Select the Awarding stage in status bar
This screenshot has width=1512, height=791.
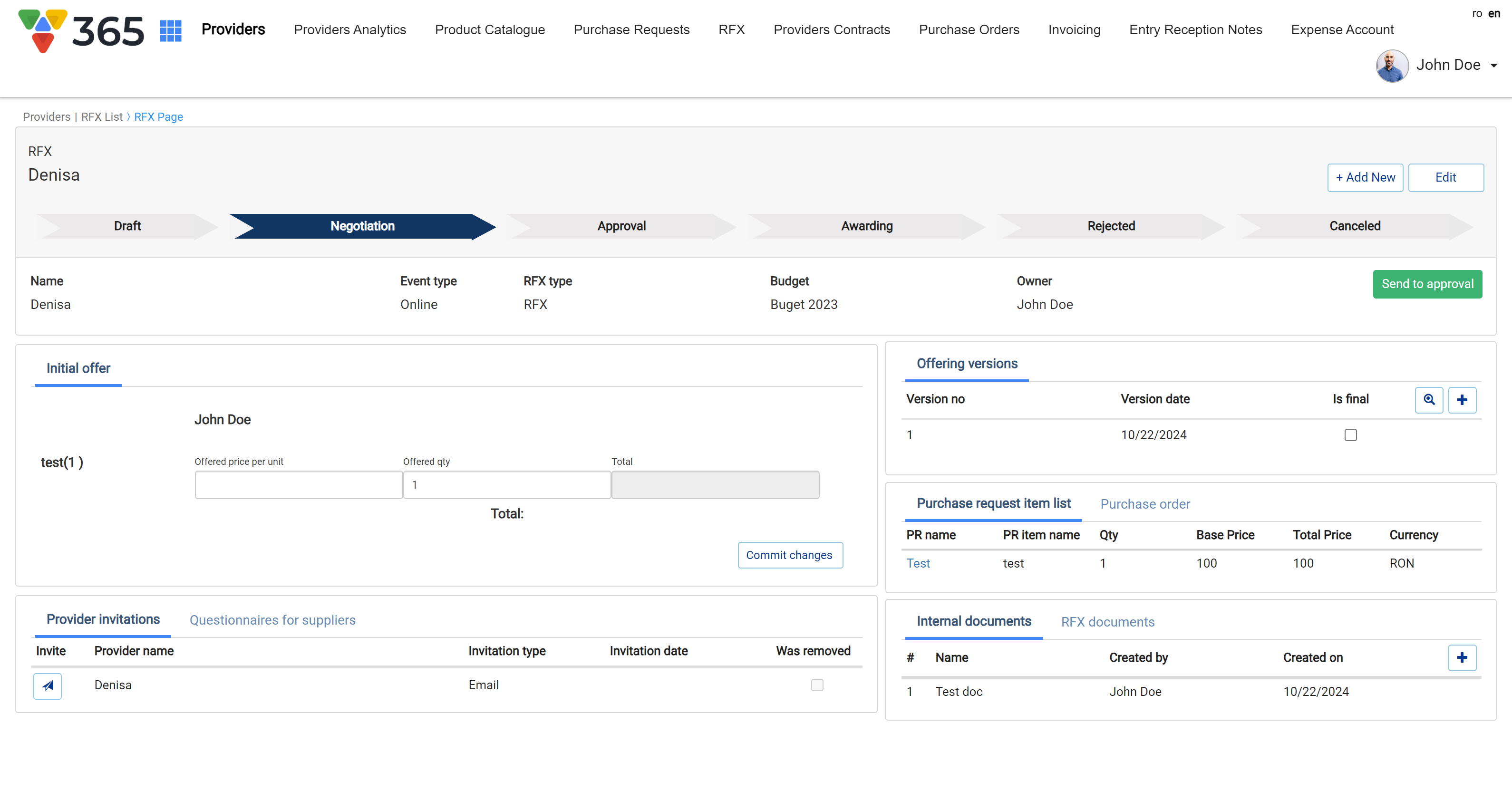coord(866,226)
